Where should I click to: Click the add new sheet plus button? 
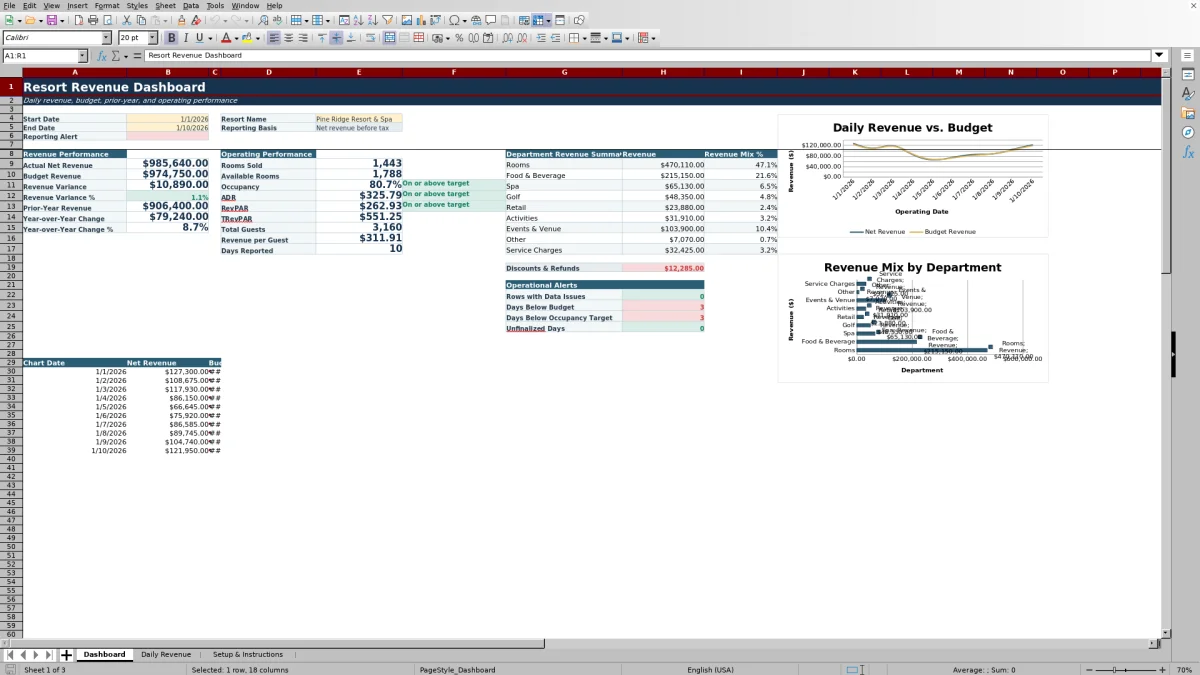pyautogui.click(x=66, y=655)
